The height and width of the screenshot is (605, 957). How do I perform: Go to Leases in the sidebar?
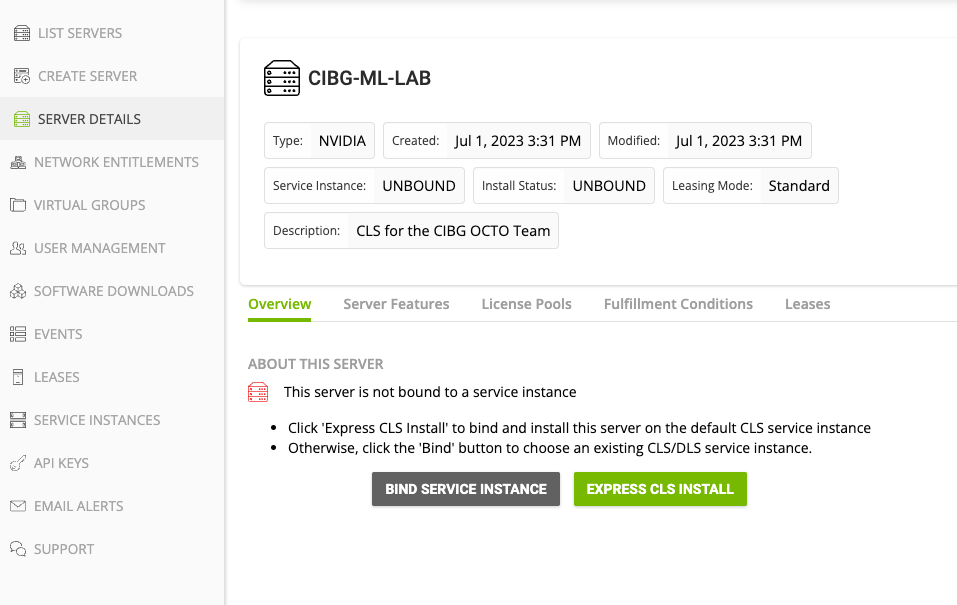(x=56, y=377)
